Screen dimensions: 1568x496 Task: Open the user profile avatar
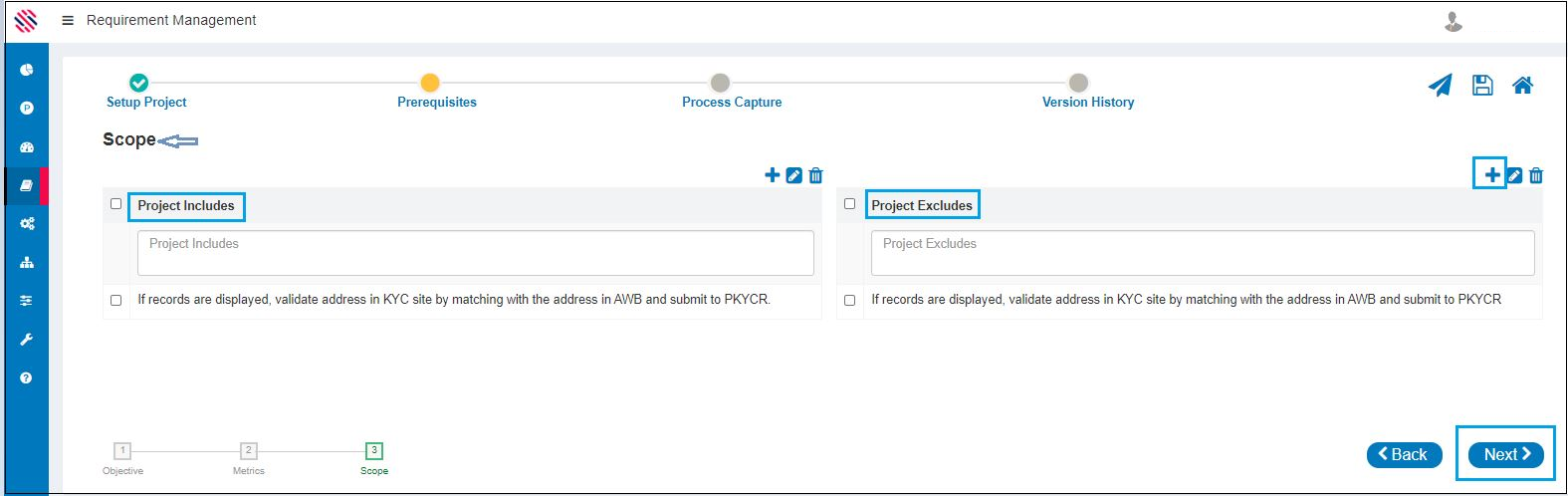point(1454,21)
